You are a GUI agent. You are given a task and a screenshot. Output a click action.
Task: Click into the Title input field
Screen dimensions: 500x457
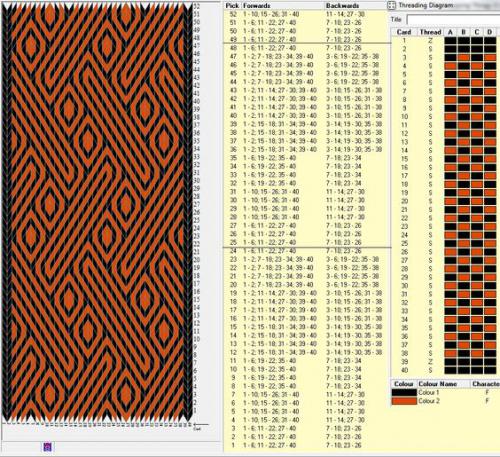click(x=453, y=20)
